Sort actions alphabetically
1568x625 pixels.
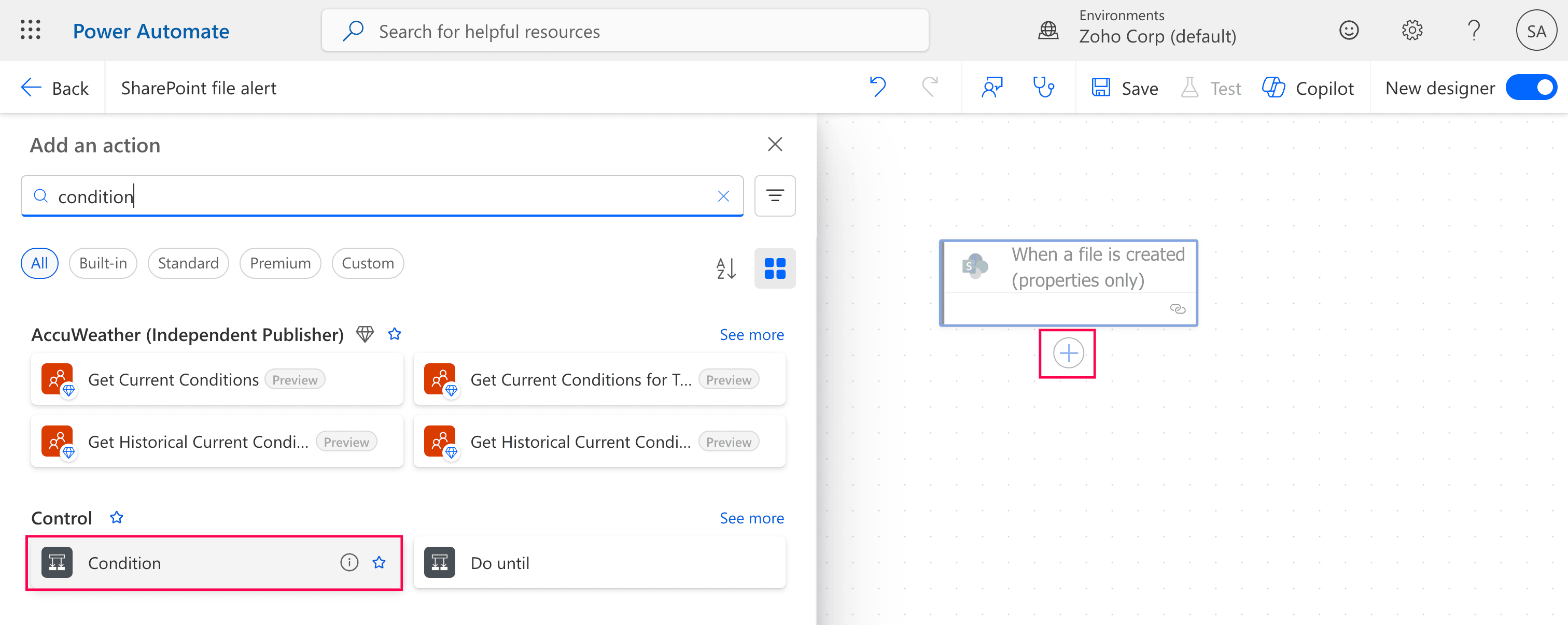725,268
